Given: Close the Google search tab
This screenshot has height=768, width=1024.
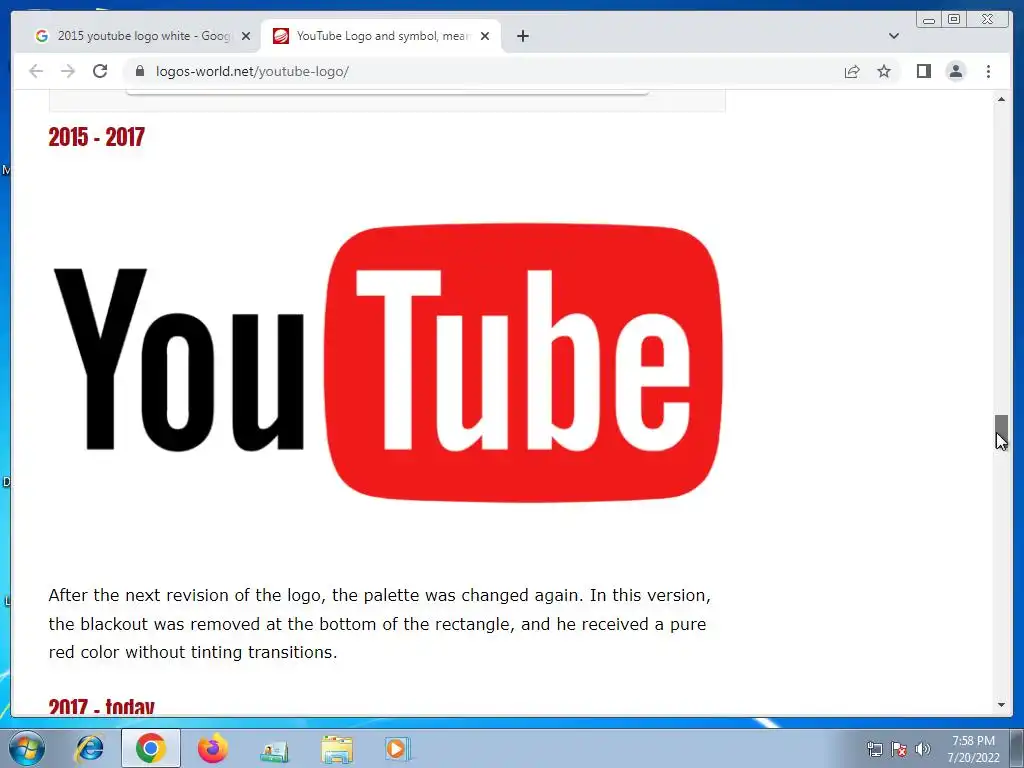Looking at the screenshot, I should [246, 37].
